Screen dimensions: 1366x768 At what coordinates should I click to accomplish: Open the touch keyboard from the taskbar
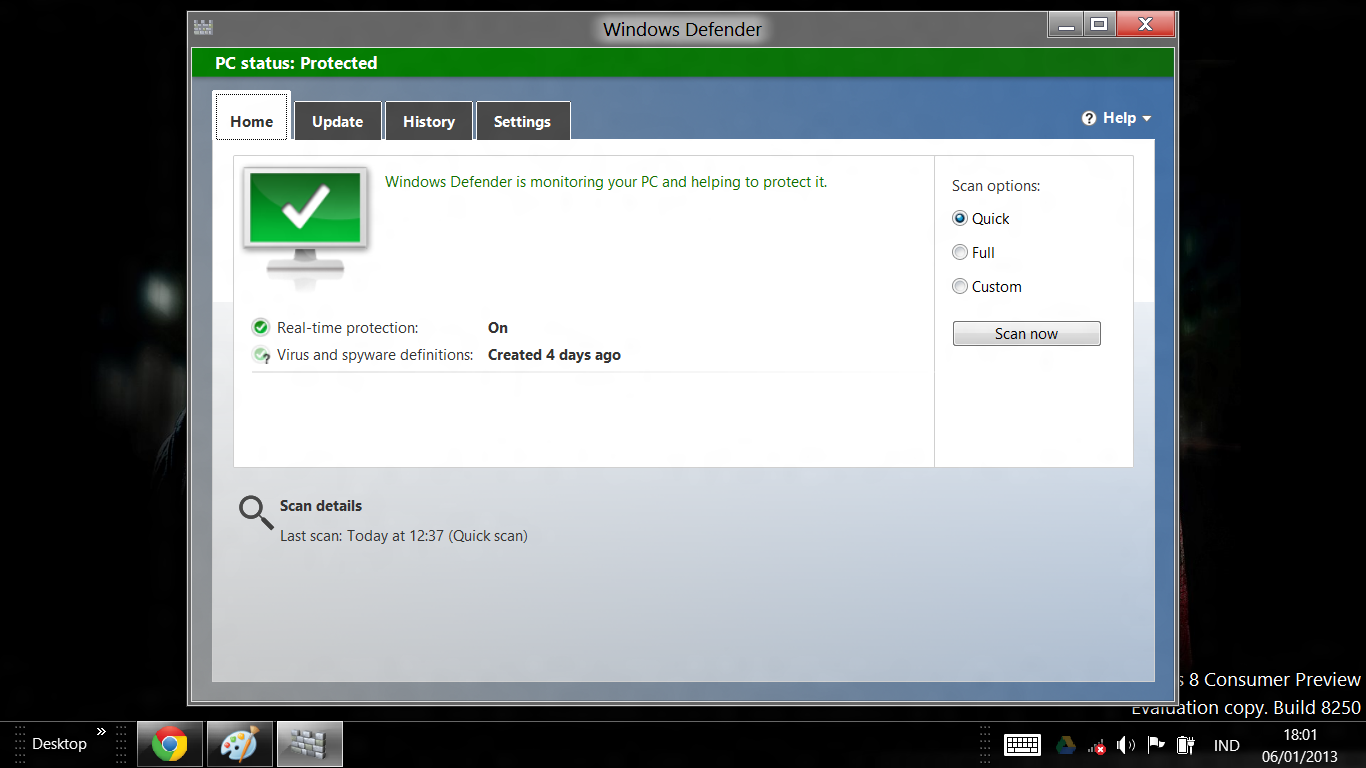[x=1023, y=745]
